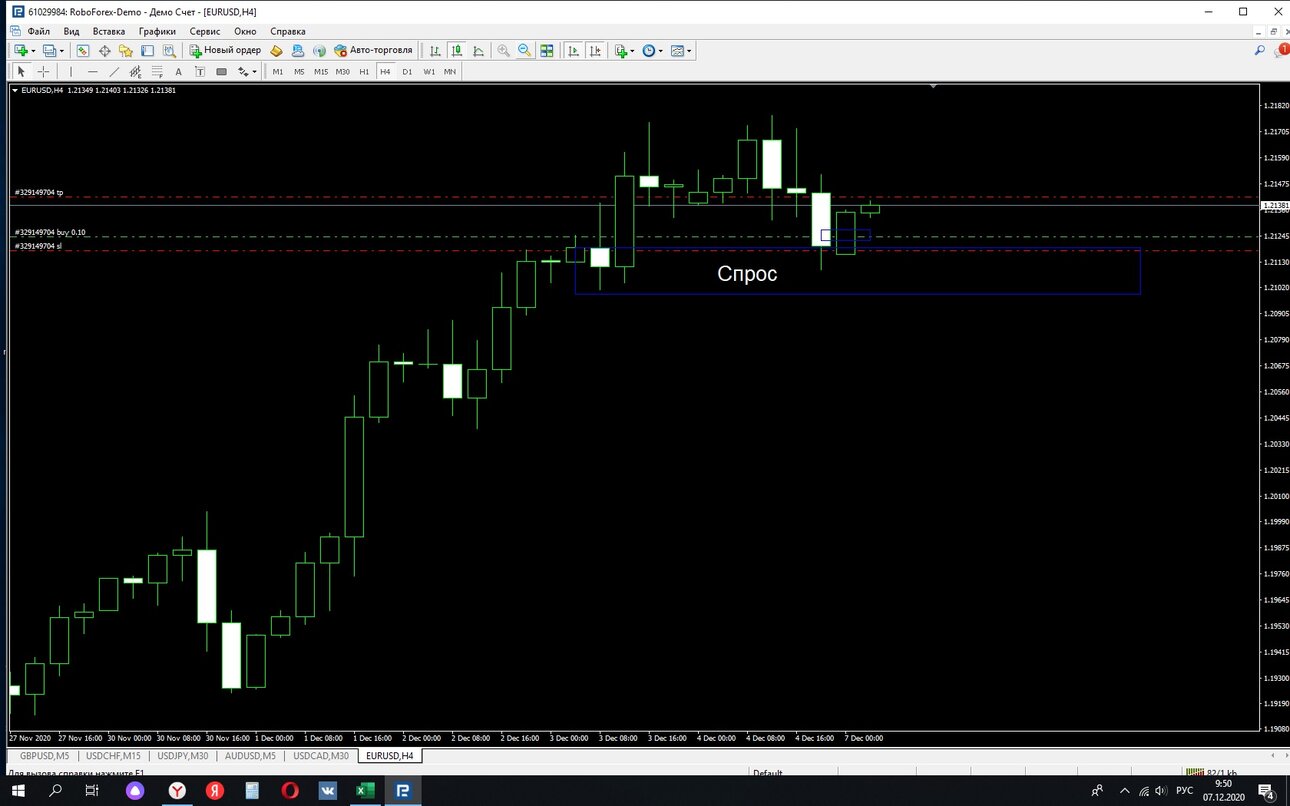Open Excel from the Windows taskbar
The width and height of the screenshot is (1290, 806).
pos(365,790)
